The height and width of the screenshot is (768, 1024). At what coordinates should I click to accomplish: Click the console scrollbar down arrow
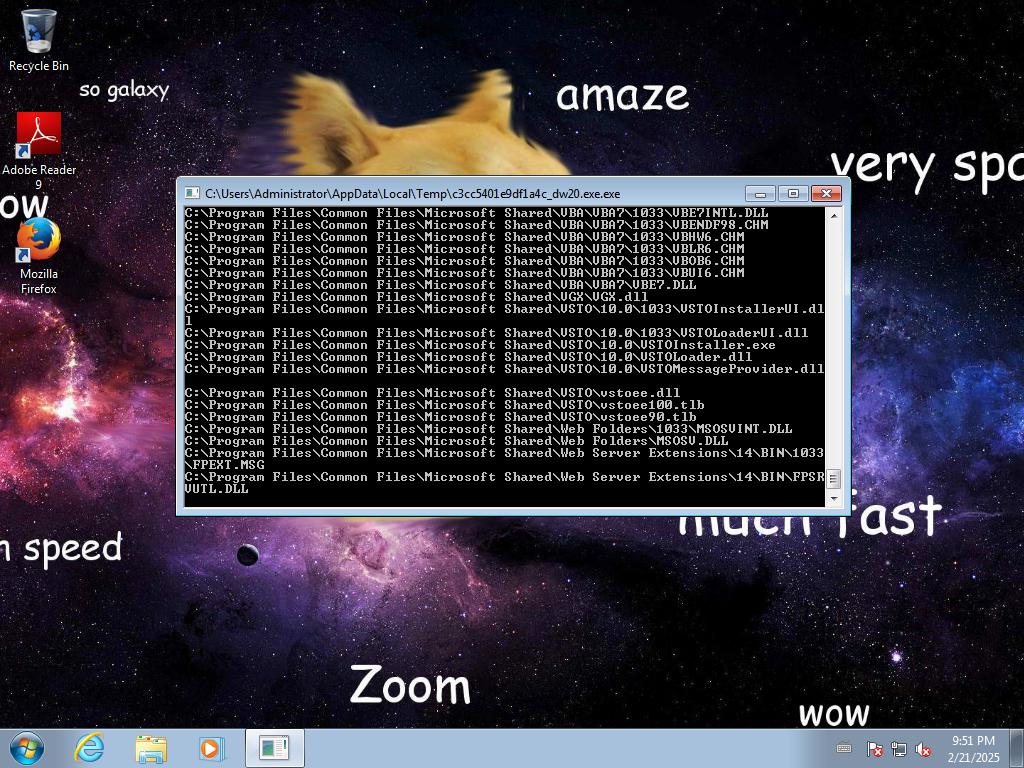point(833,499)
